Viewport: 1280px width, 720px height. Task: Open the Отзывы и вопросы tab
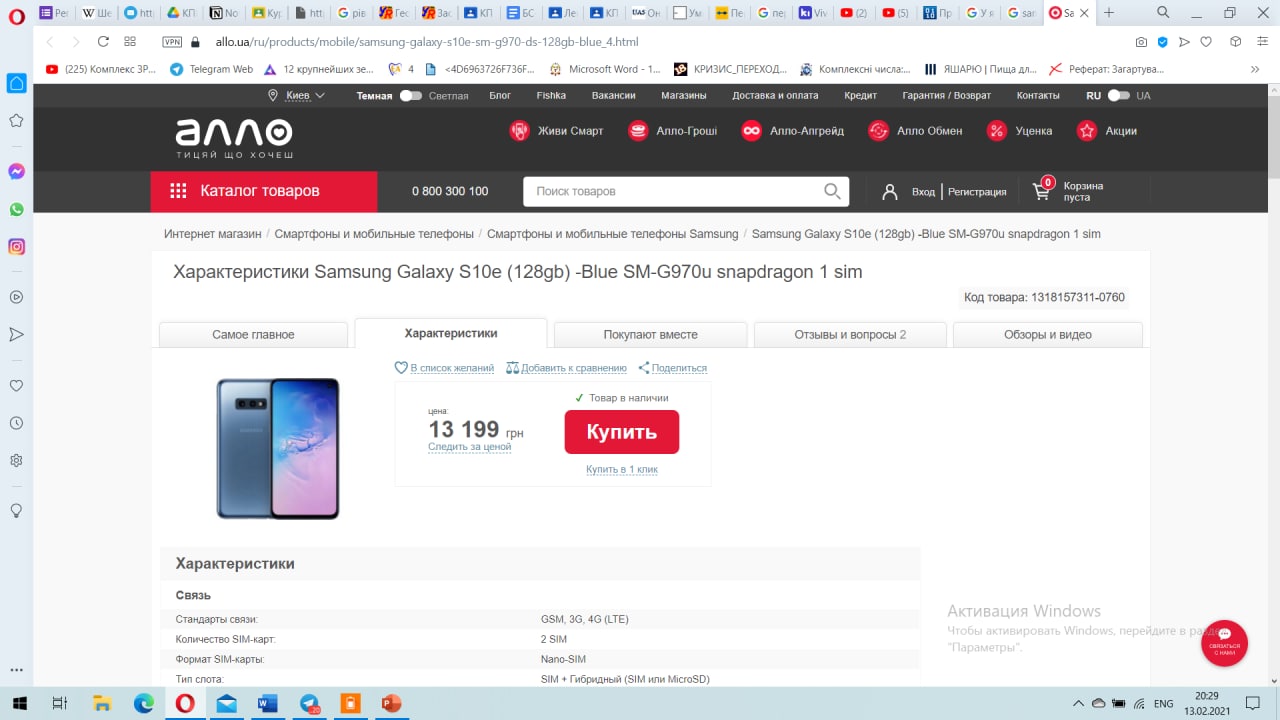coord(850,335)
